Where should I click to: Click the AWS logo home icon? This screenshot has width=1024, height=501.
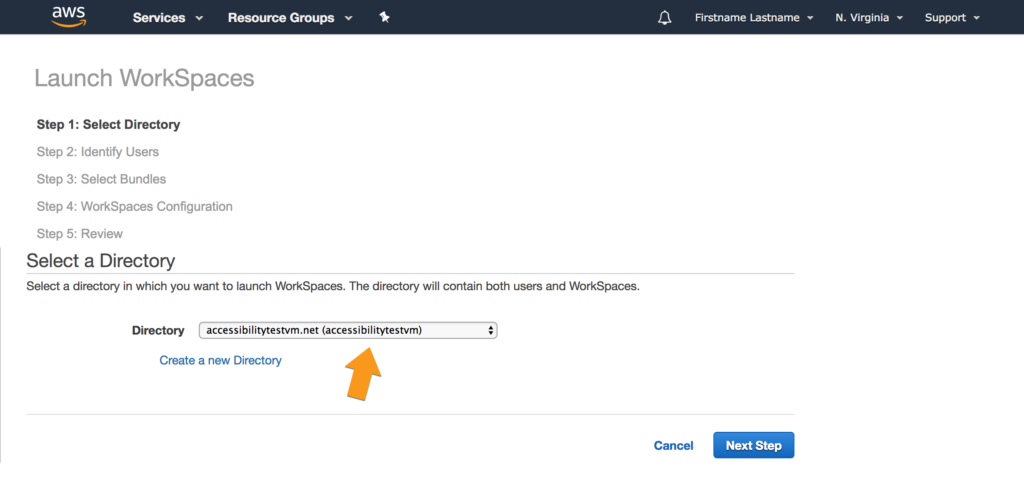coord(69,17)
